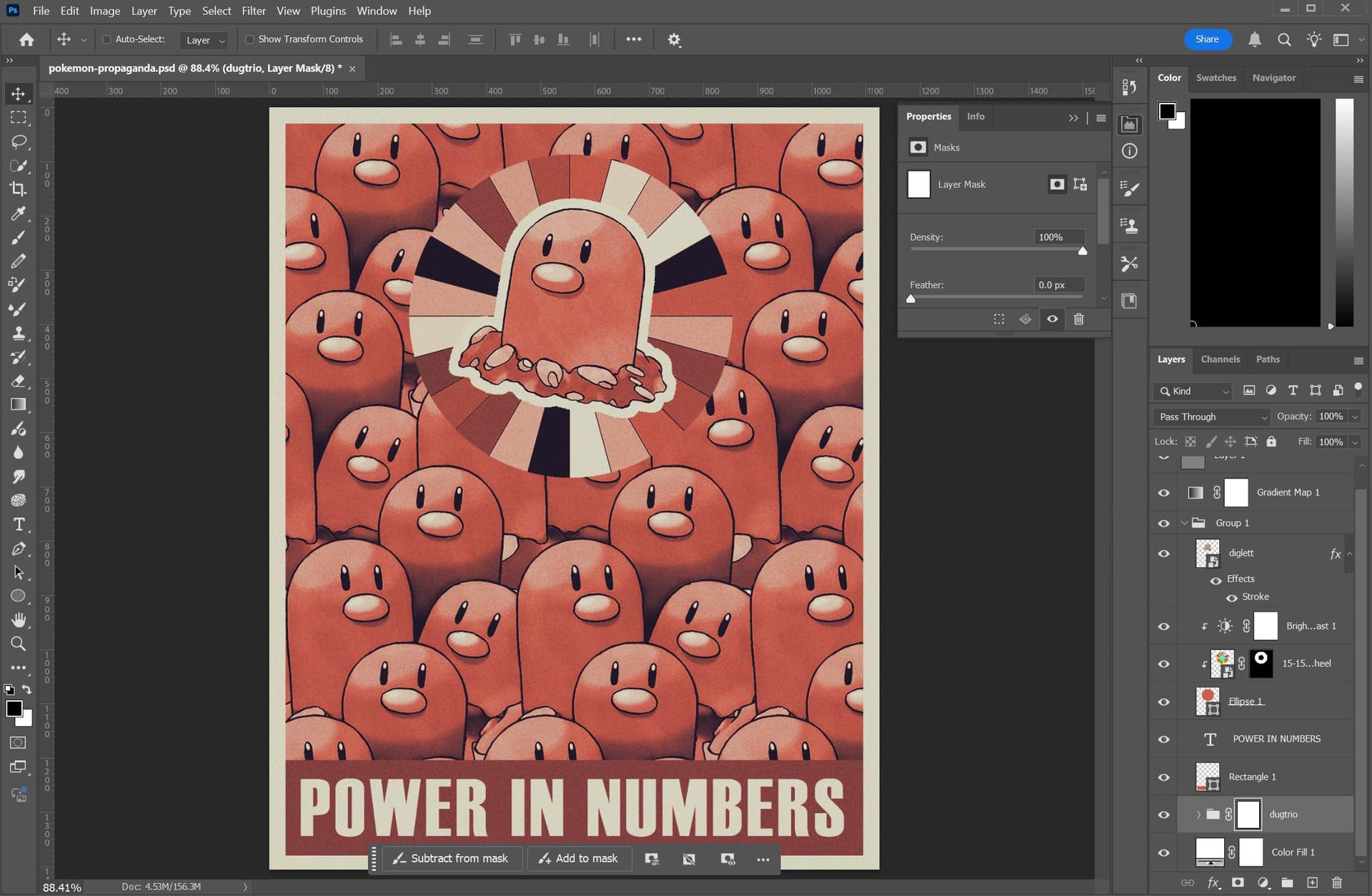
Task: Open the Filter menu
Action: pos(253,11)
